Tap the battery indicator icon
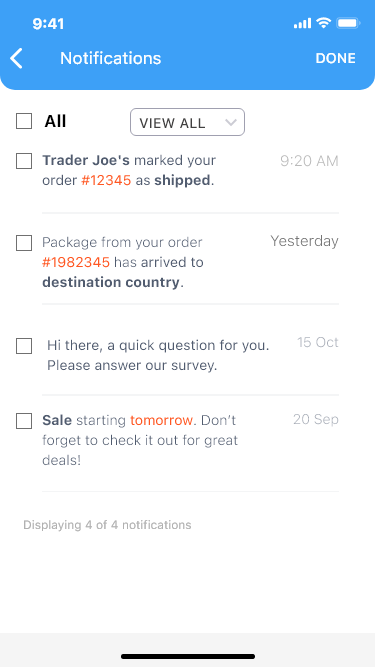This screenshot has height=667, width=375. click(348, 23)
